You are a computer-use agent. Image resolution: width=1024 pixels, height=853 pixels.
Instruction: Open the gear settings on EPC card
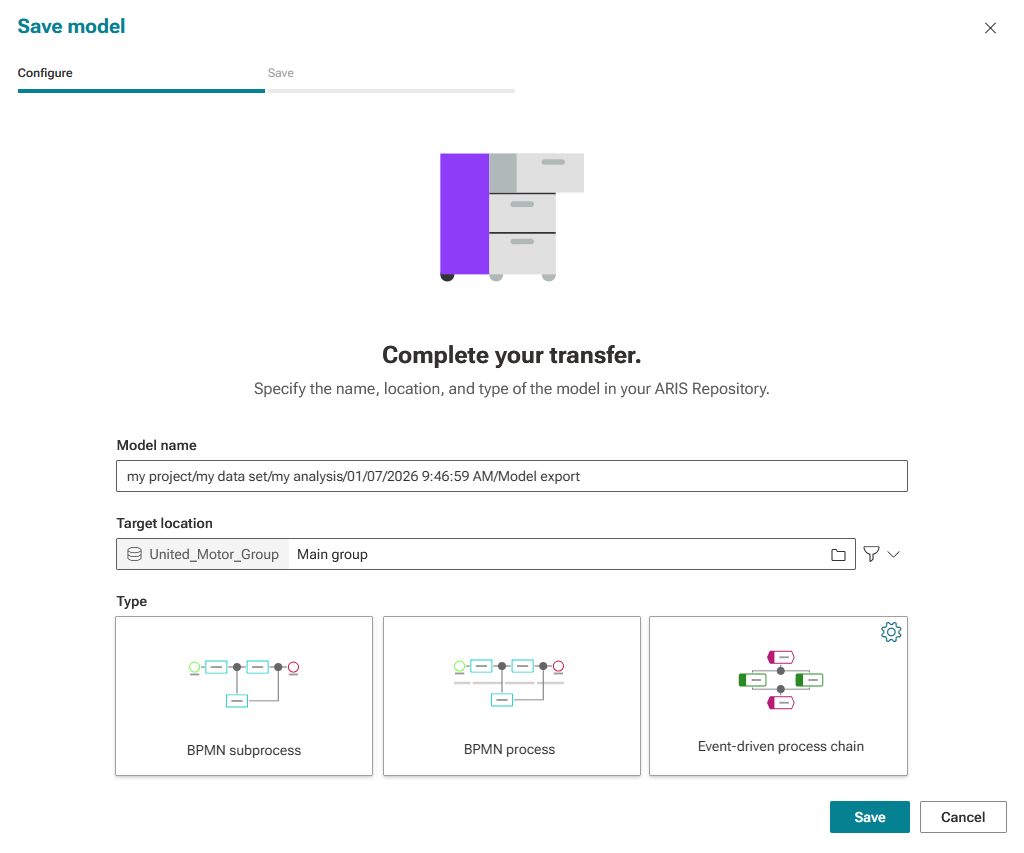pos(891,632)
